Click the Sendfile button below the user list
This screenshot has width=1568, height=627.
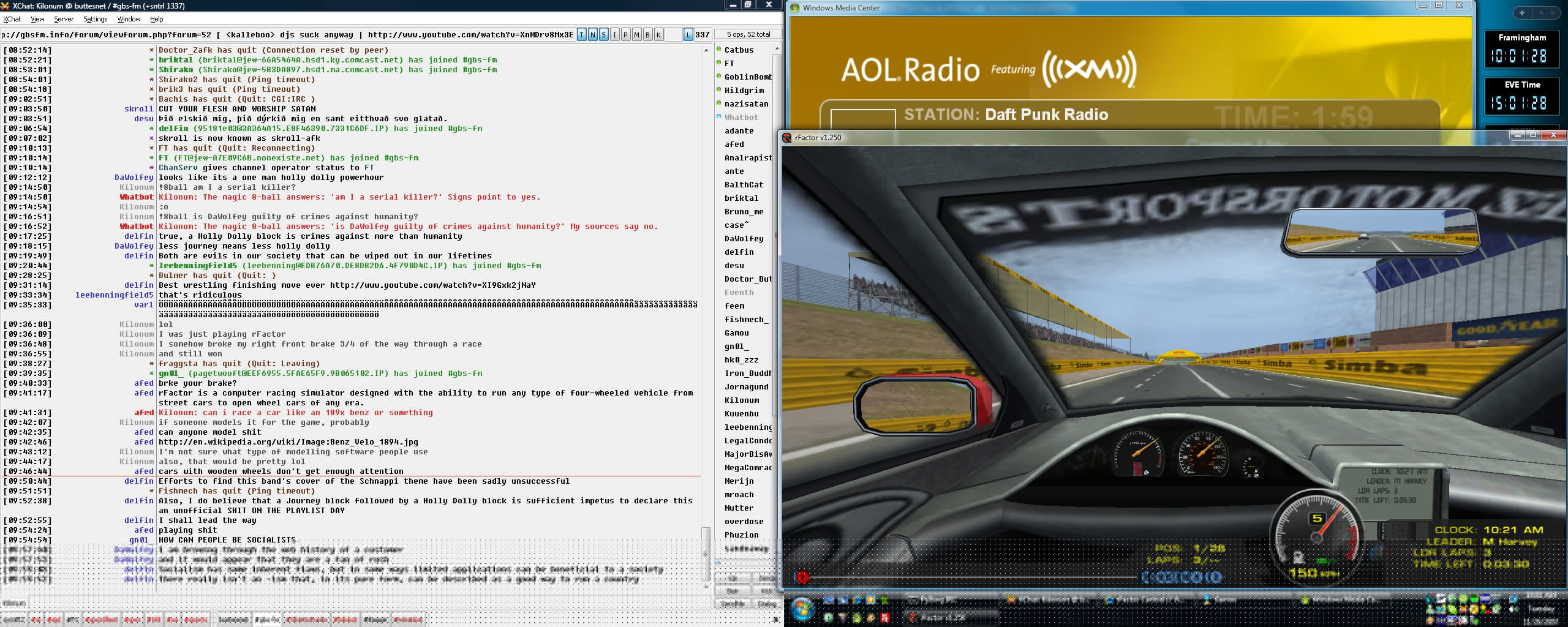(732, 604)
